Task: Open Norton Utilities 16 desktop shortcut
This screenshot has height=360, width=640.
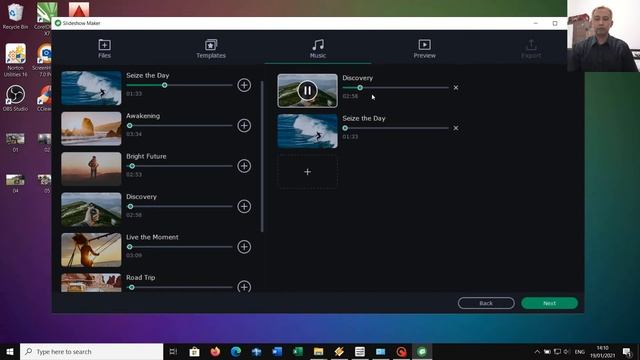Action: (16, 60)
